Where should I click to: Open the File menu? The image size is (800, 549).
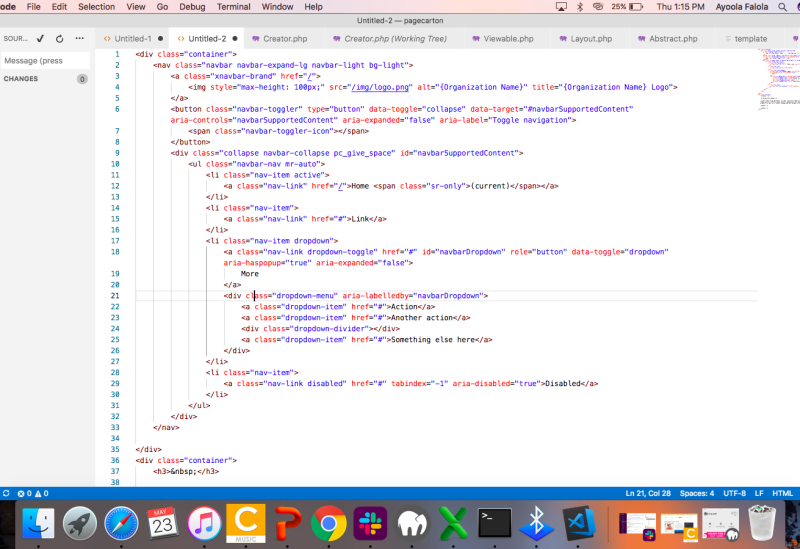[34, 7]
